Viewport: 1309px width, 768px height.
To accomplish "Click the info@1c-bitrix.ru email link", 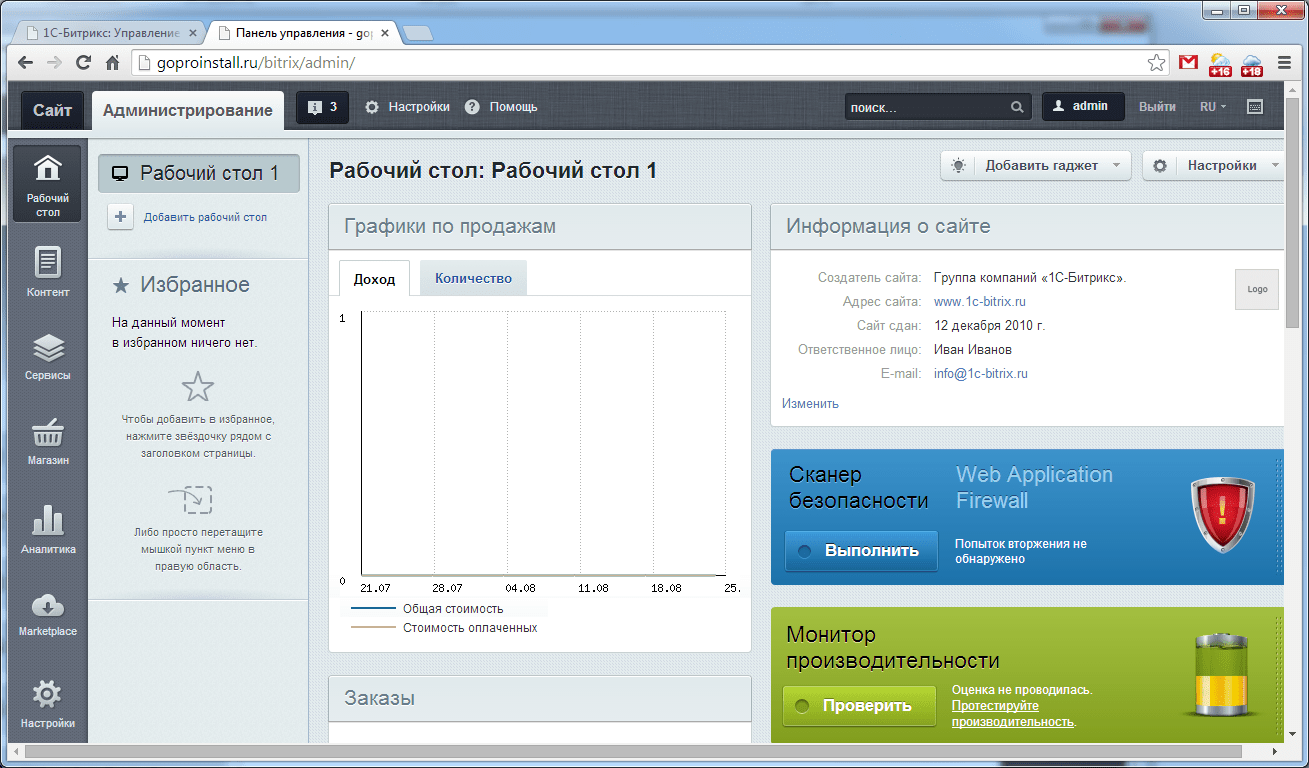I will (x=981, y=374).
